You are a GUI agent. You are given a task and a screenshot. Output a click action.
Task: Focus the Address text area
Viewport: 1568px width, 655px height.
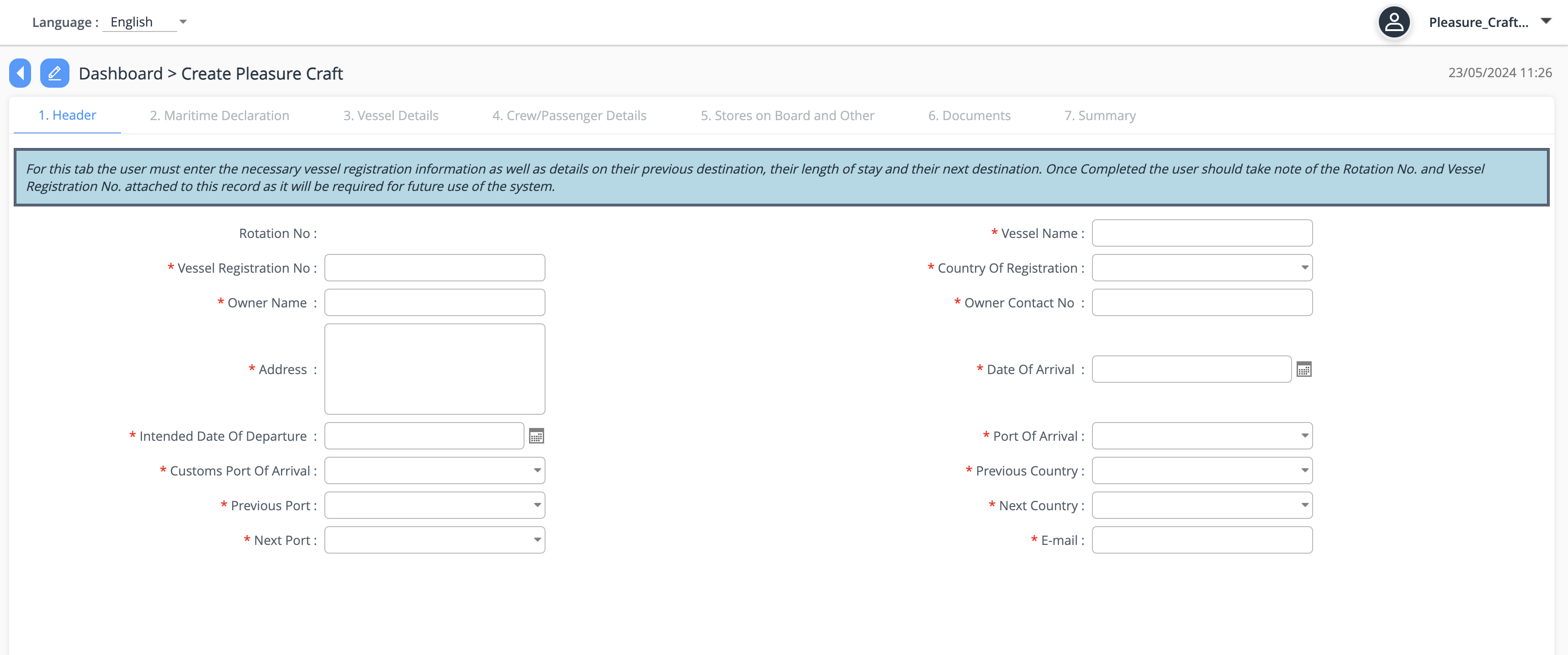click(434, 369)
